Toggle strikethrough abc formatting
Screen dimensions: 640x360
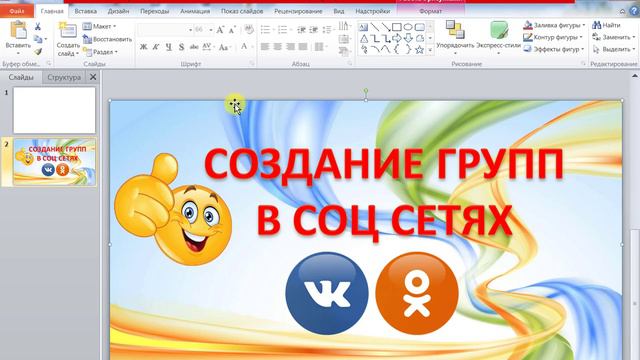click(194, 47)
